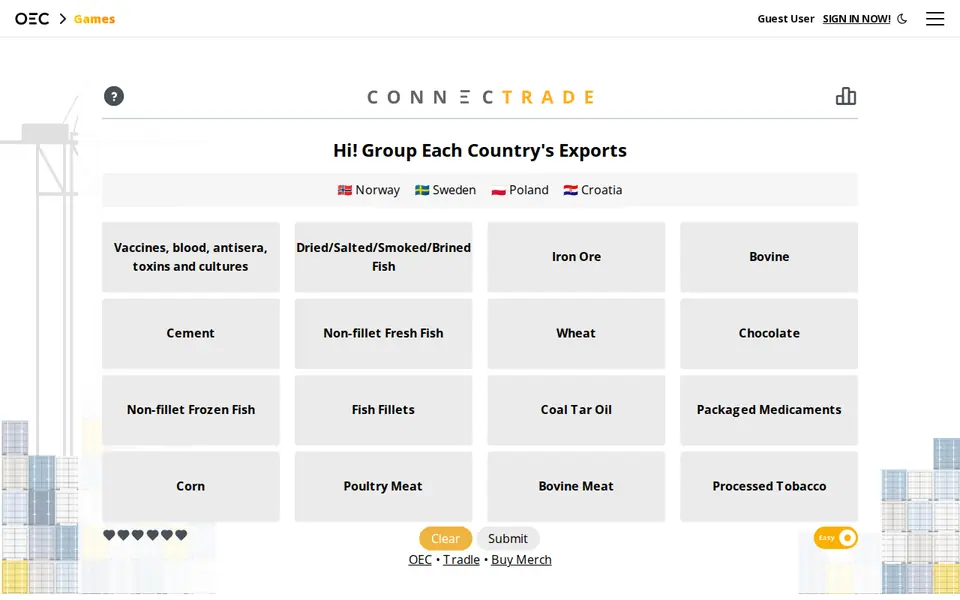The width and height of the screenshot is (960, 600).
Task: Pick the Non-fillet Fresh Fish tile
Action: coord(383,334)
